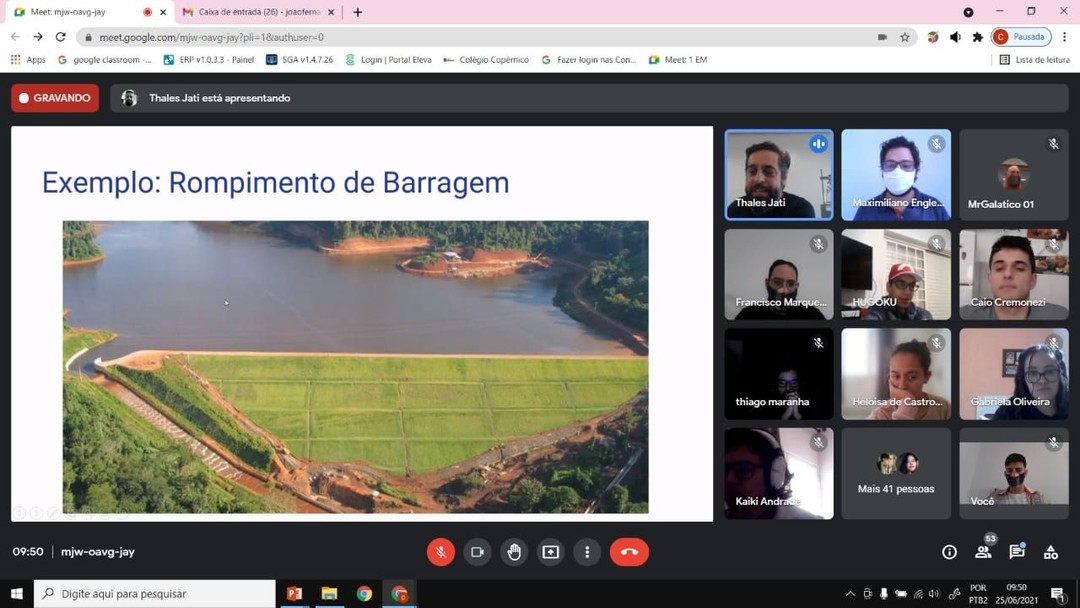Click the Windows search input field
The height and width of the screenshot is (608, 1080).
click(x=150, y=593)
